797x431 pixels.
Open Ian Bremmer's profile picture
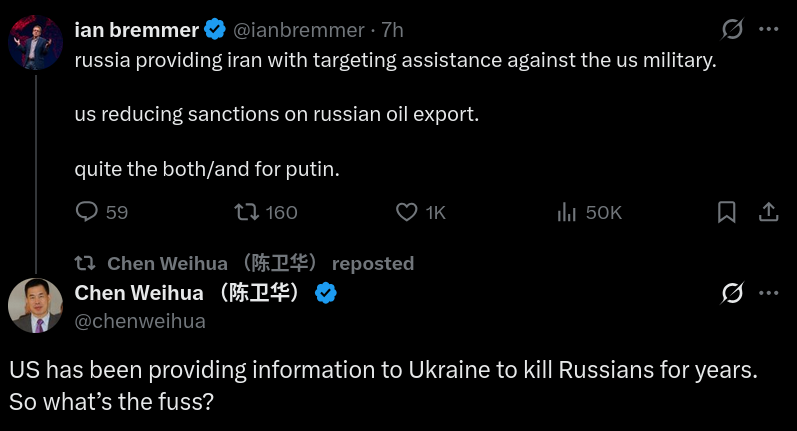[36, 41]
